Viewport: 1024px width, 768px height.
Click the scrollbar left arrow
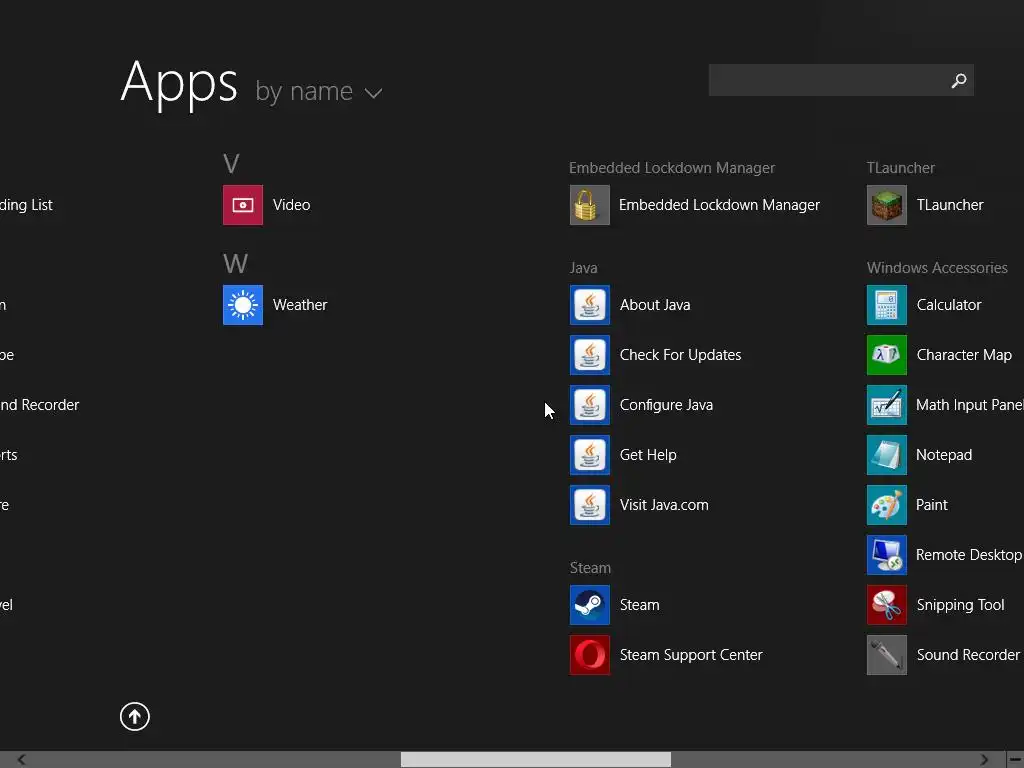coord(22,760)
